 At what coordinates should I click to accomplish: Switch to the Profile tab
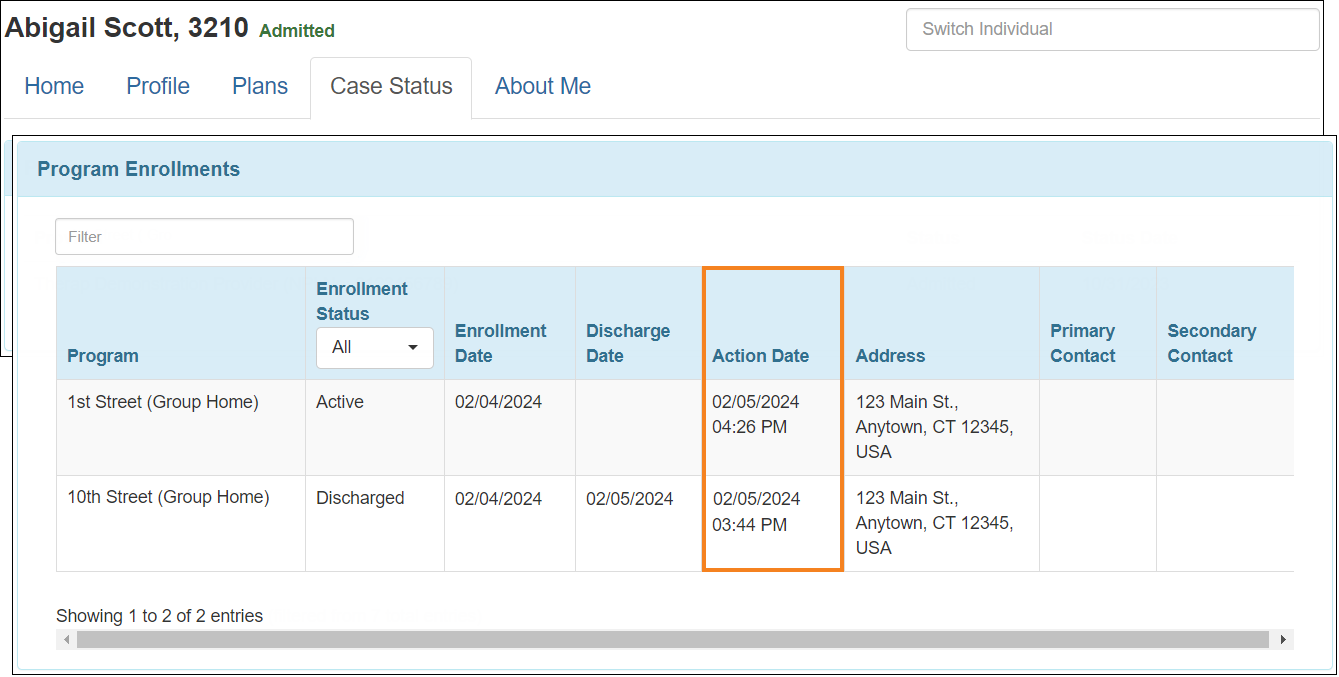point(158,87)
